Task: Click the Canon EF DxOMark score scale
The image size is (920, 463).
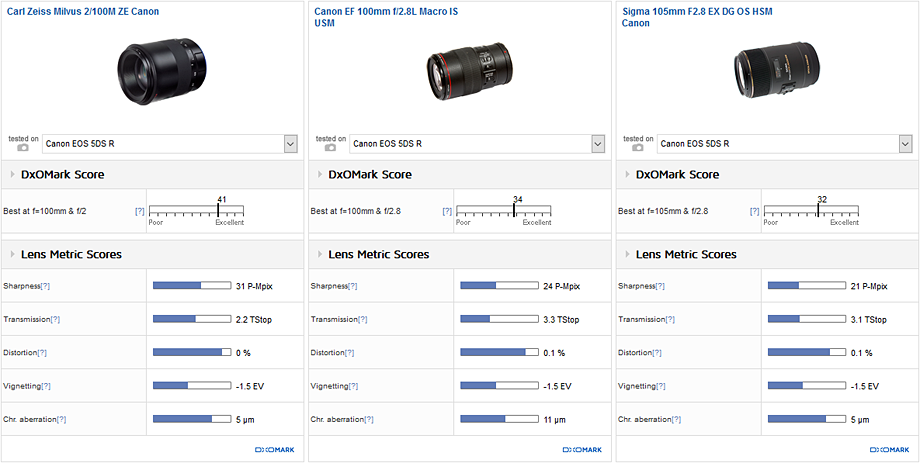Action: [x=504, y=211]
